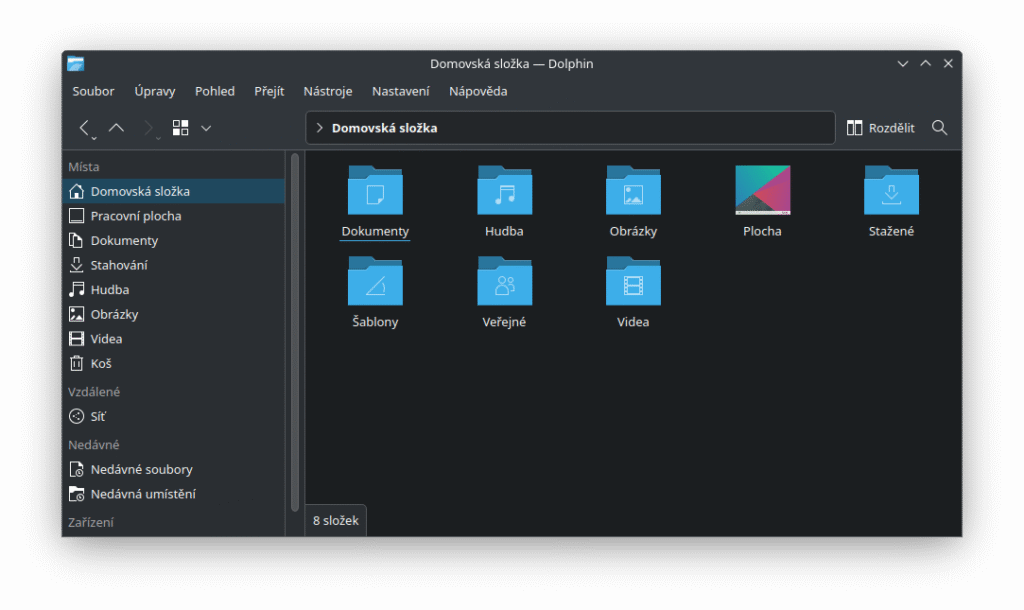Go up to the parent folder
This screenshot has height=610, width=1024.
(x=116, y=128)
